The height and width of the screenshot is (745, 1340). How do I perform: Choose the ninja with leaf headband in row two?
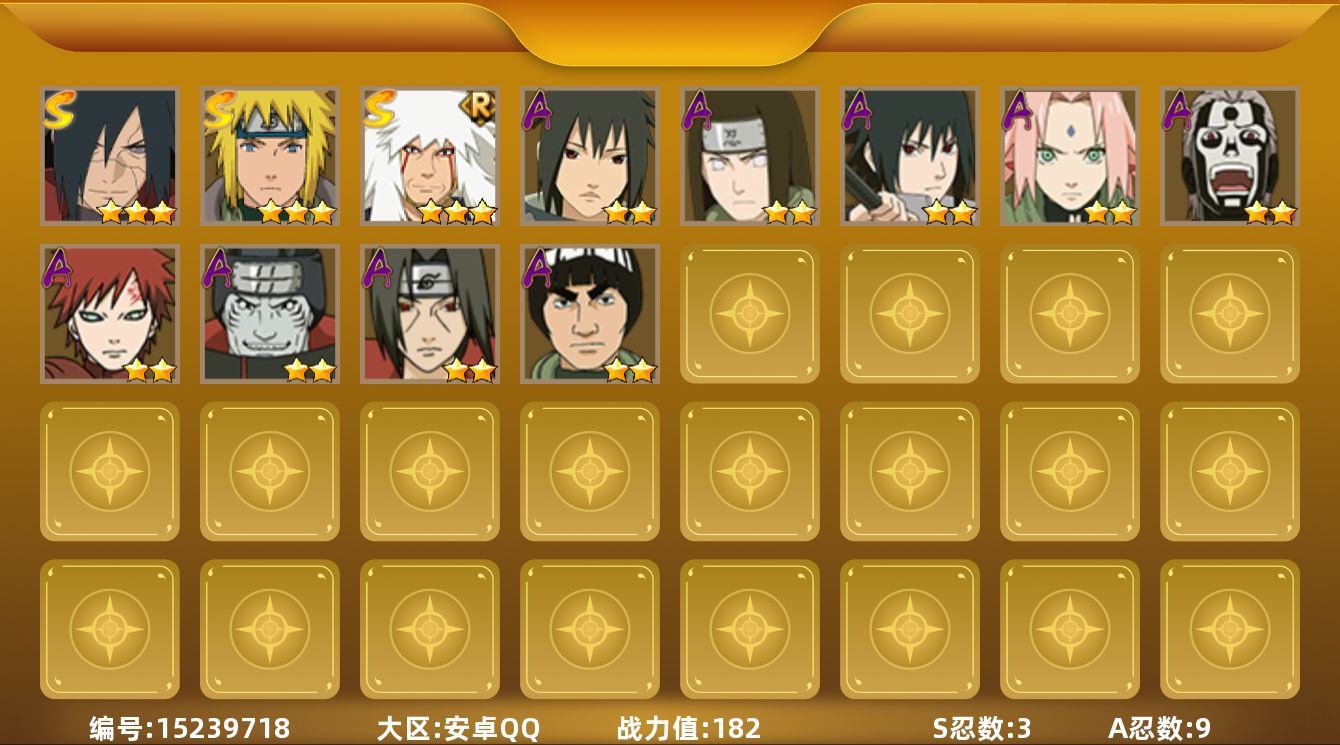[x=430, y=314]
